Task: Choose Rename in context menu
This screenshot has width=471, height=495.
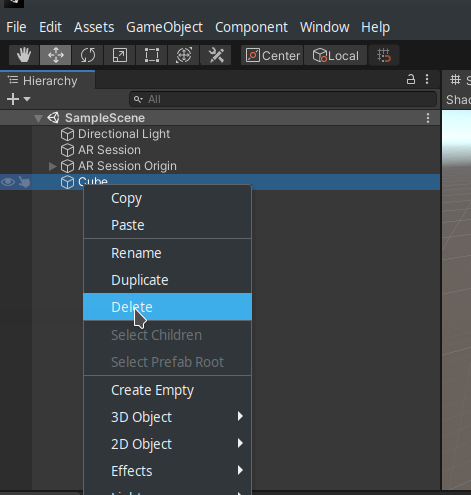Action: (167, 253)
